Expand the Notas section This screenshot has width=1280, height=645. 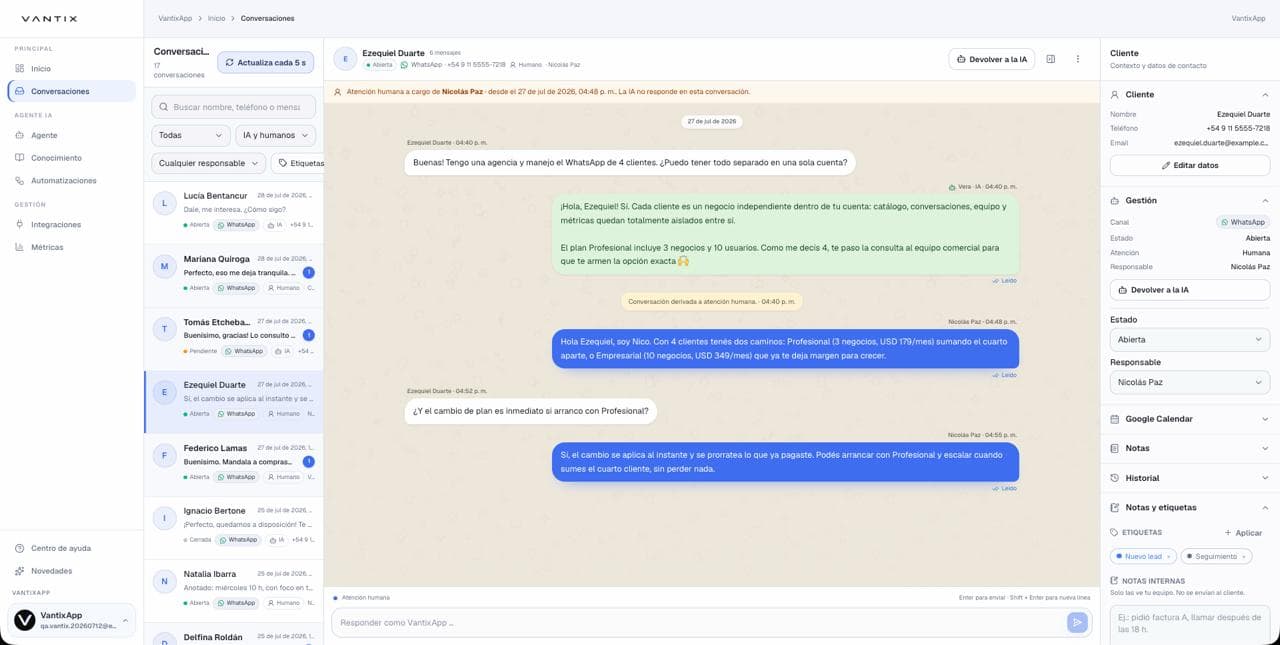click(1190, 448)
